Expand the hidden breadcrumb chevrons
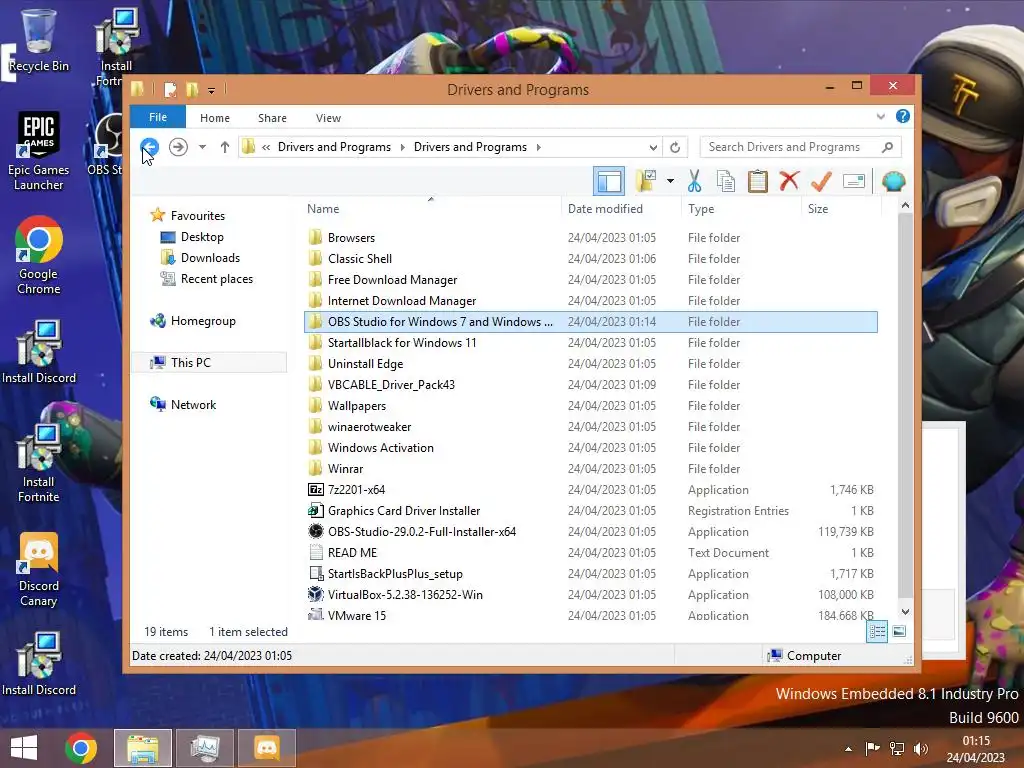1024x768 pixels. click(x=266, y=147)
